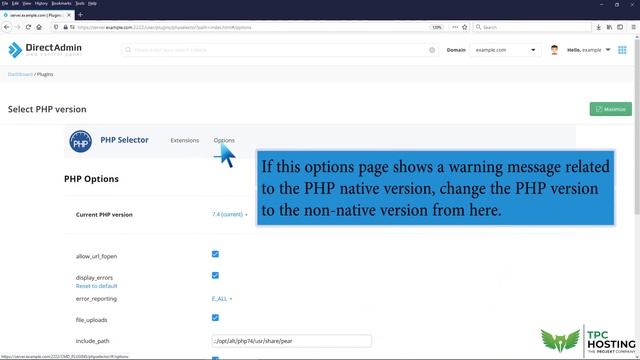This screenshot has width=640, height=360.
Task: Open the Tools menu
Action: coord(80,3)
